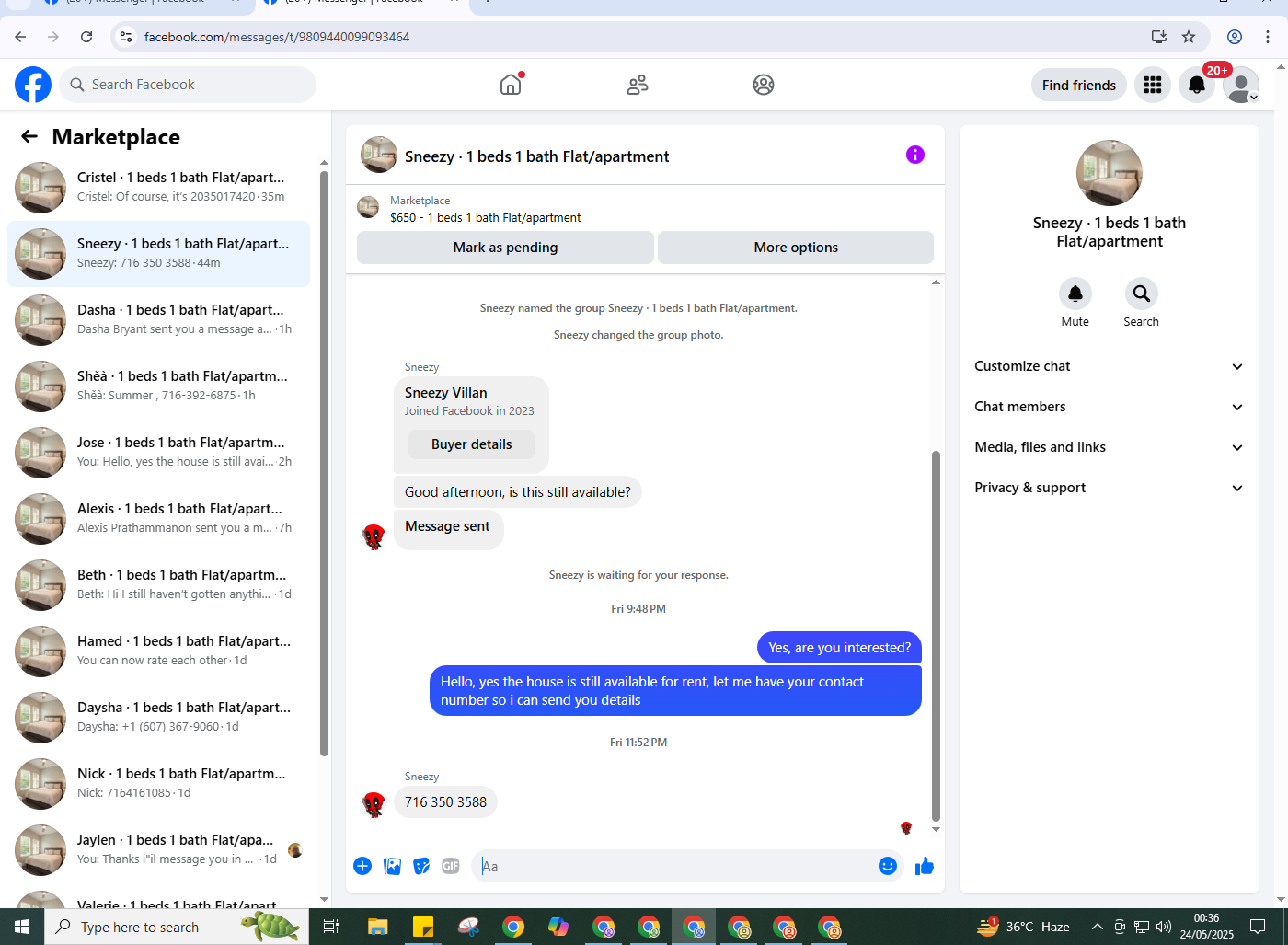
Task: Attach a file with the photo icon
Action: pos(392,866)
